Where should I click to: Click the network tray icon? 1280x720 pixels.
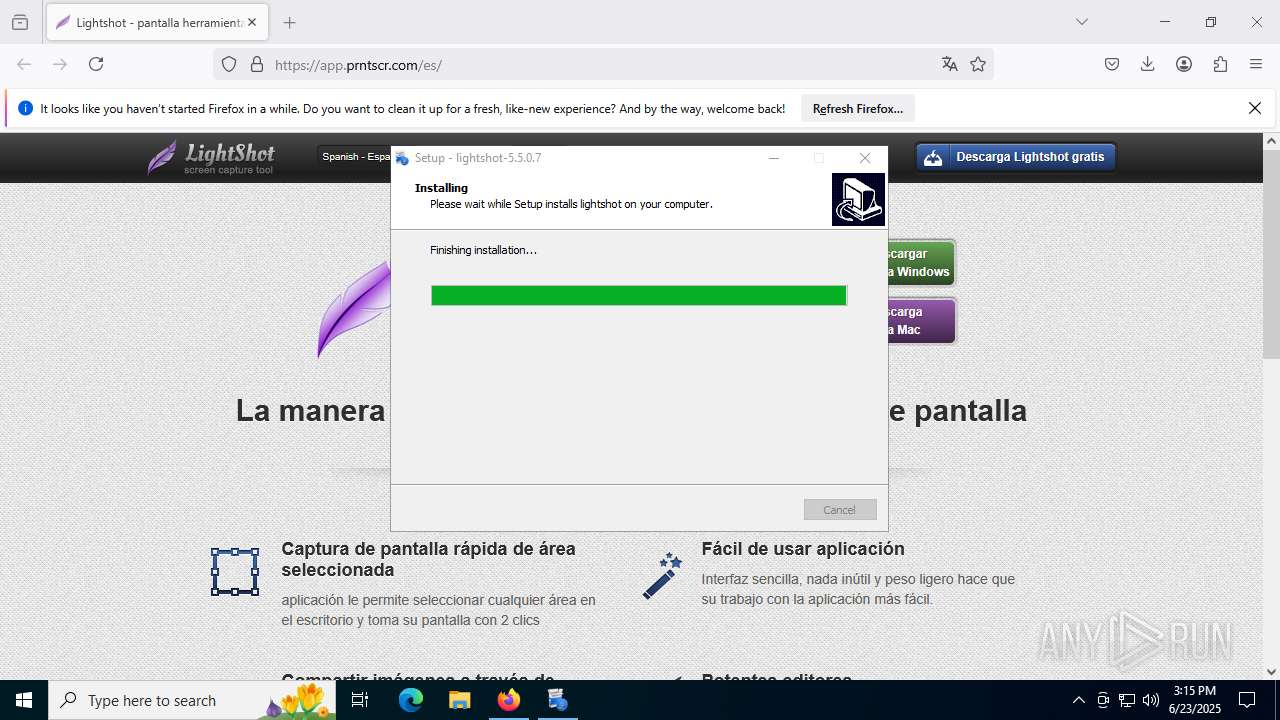(x=1127, y=700)
